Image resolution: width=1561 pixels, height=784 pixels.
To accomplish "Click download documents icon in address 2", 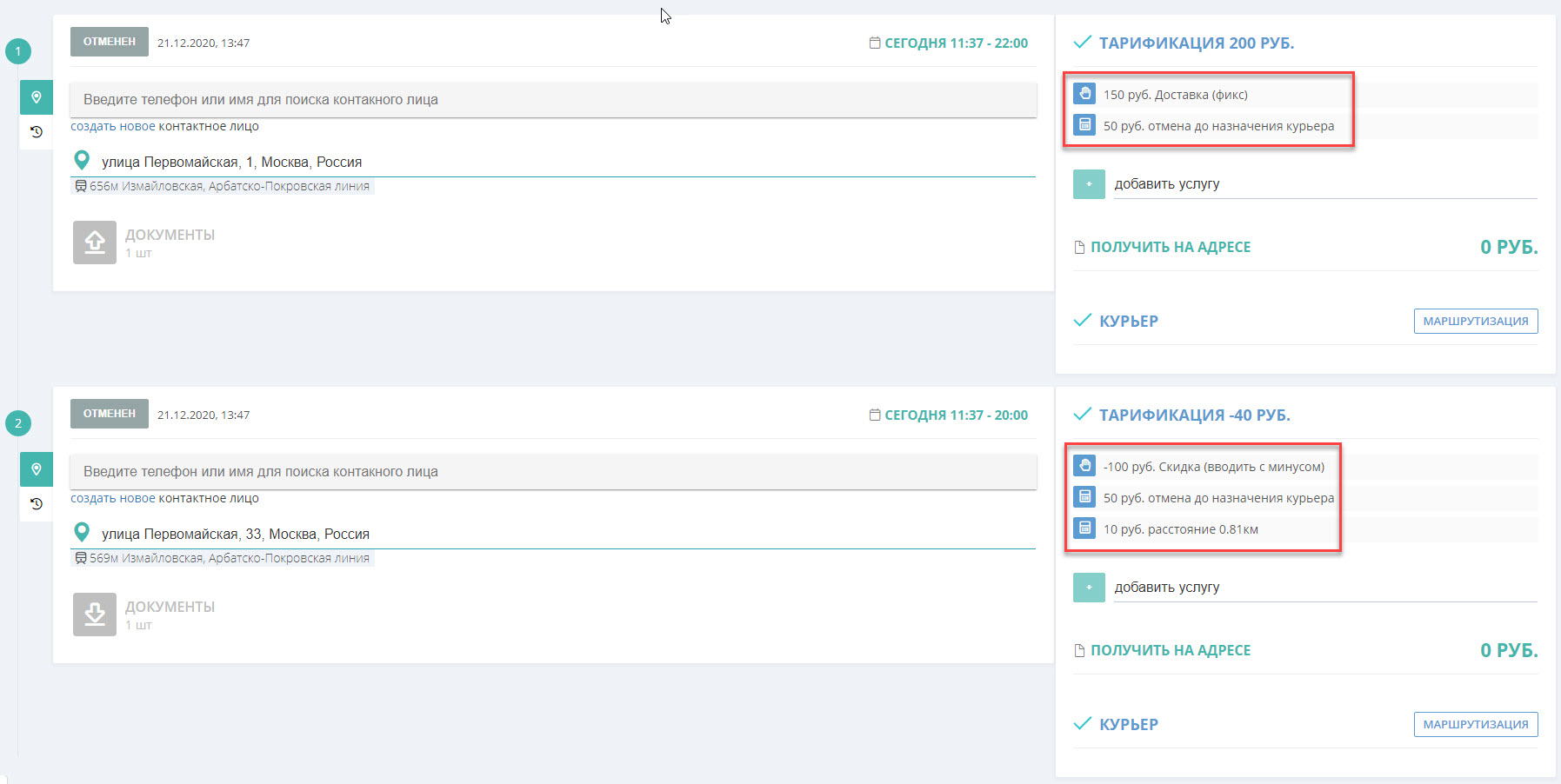I will point(95,615).
